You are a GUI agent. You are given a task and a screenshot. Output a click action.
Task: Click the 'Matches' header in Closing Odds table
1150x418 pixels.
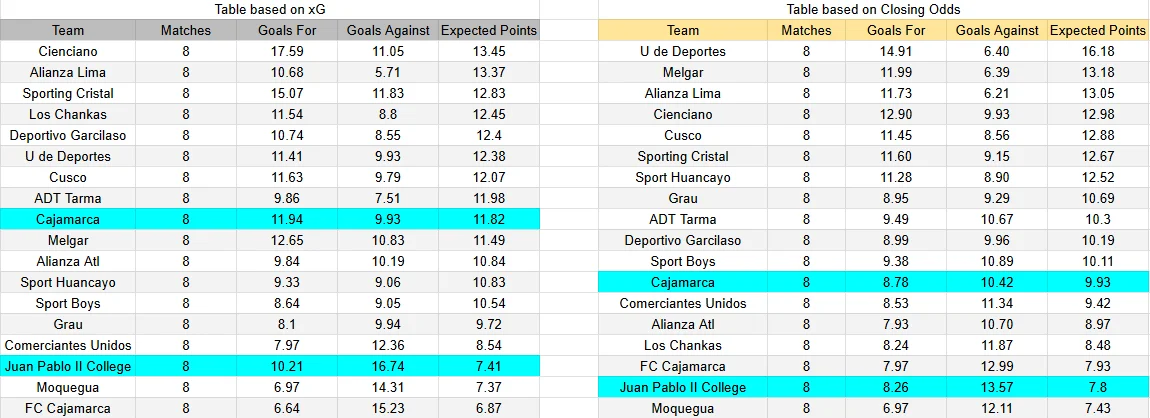pyautogui.click(x=806, y=30)
